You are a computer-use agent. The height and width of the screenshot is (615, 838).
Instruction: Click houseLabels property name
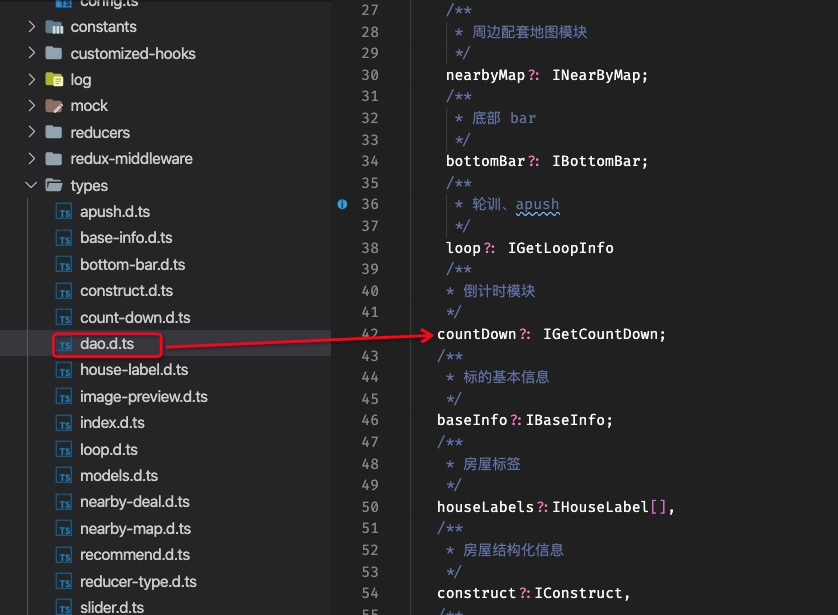click(x=485, y=507)
